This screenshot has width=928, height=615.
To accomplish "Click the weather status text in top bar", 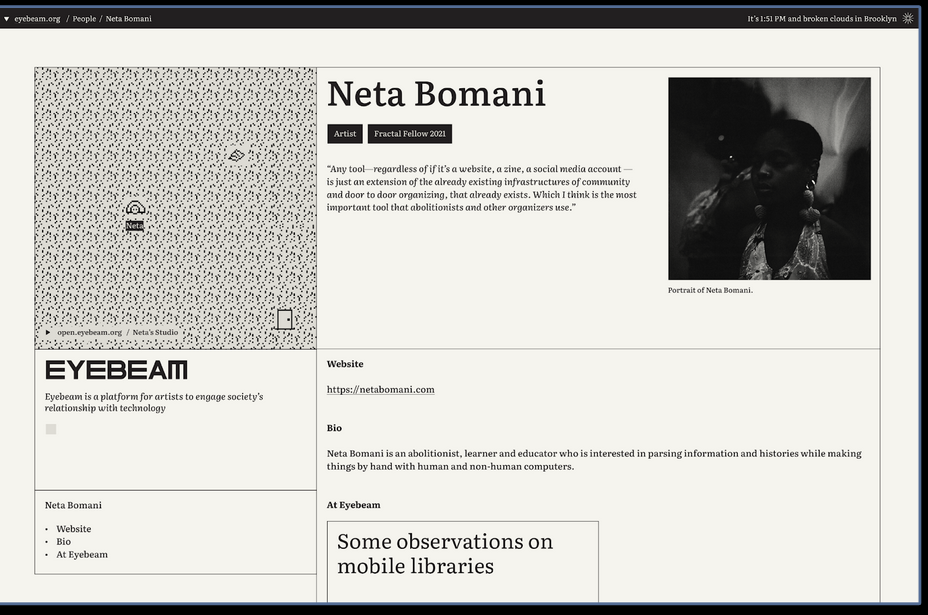I will coord(821,18).
